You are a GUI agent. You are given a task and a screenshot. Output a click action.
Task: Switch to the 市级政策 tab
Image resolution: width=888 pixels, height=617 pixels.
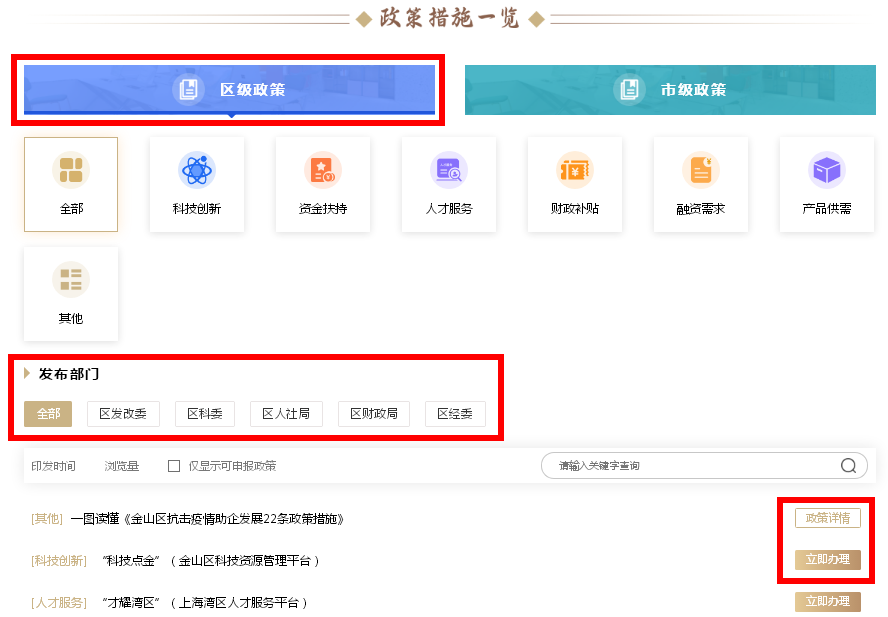pyautogui.click(x=670, y=90)
